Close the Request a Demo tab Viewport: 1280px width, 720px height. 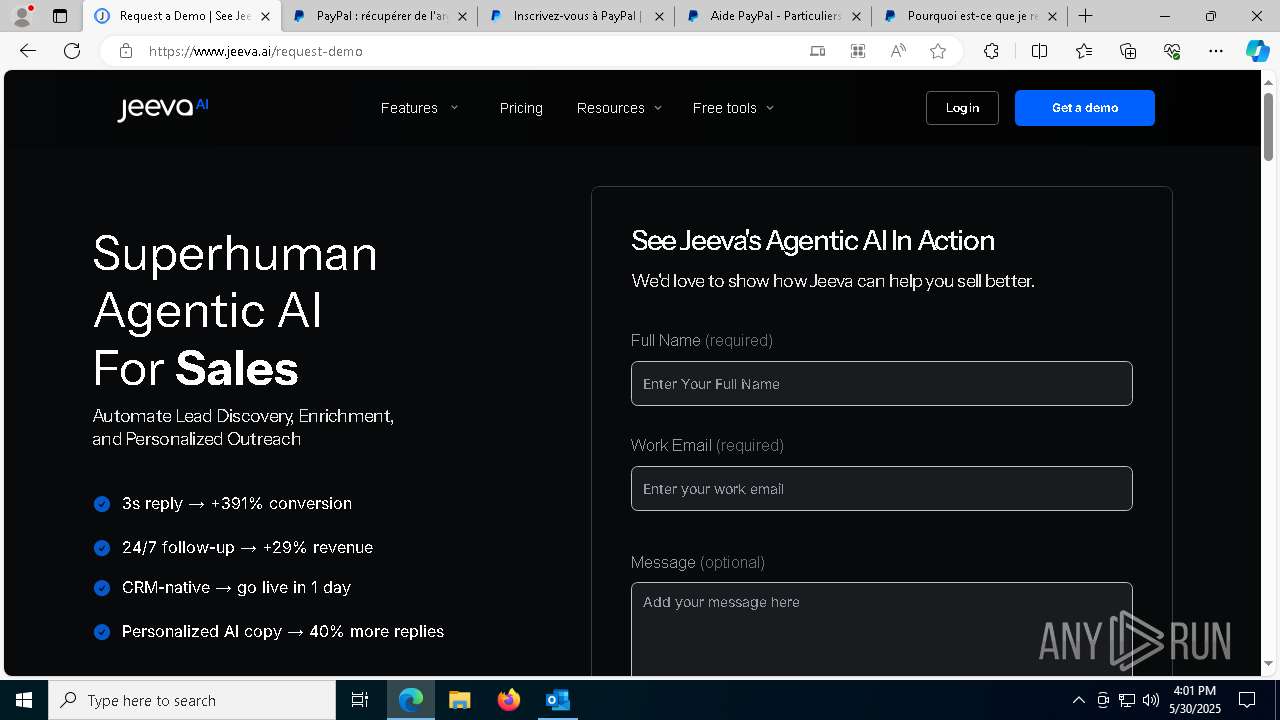pos(265,16)
